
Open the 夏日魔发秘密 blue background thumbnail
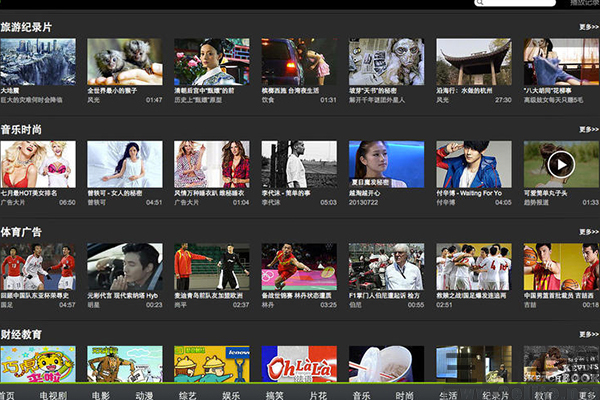[x=386, y=164]
